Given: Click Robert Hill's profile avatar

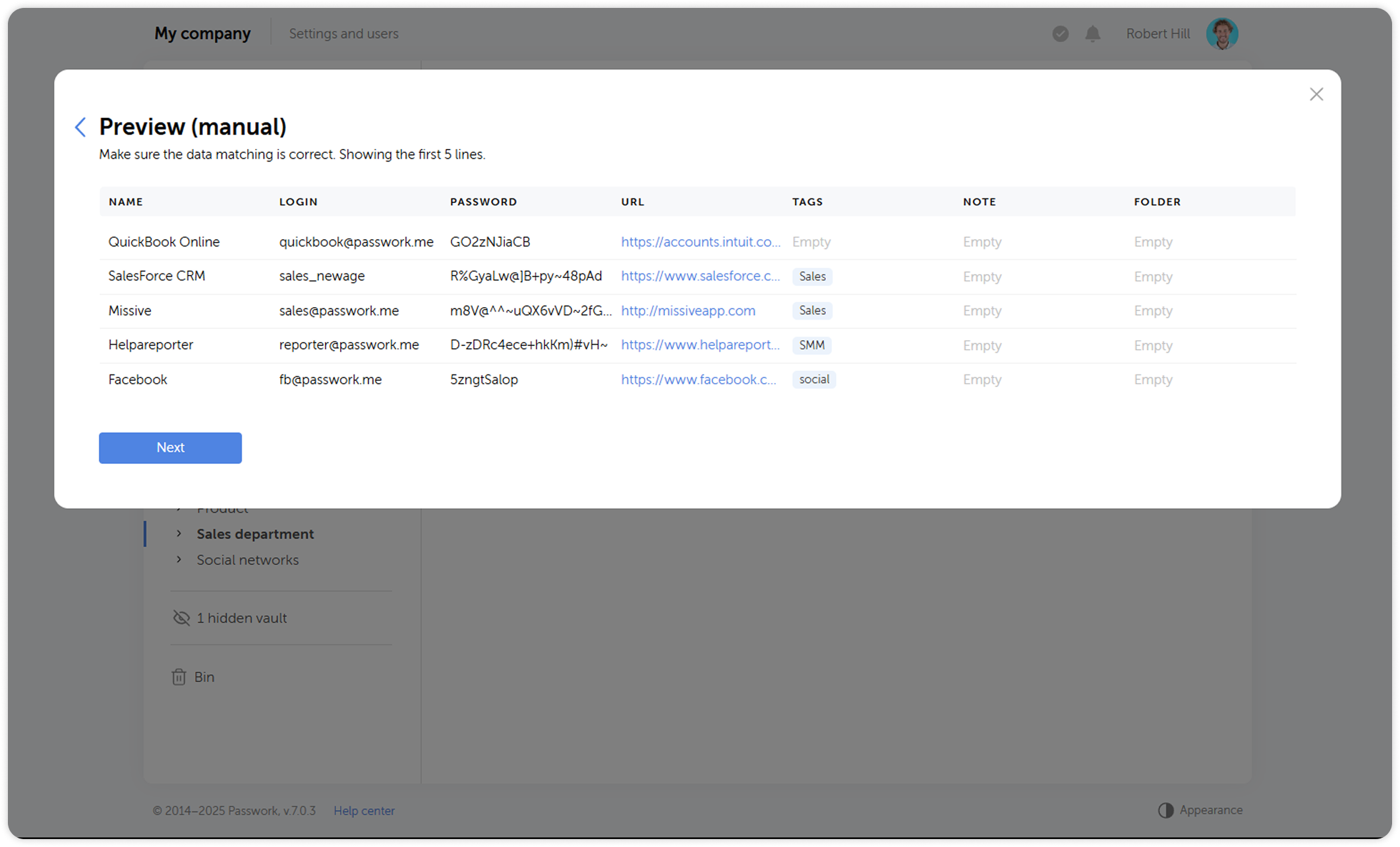Looking at the screenshot, I should pyautogui.click(x=1221, y=33).
